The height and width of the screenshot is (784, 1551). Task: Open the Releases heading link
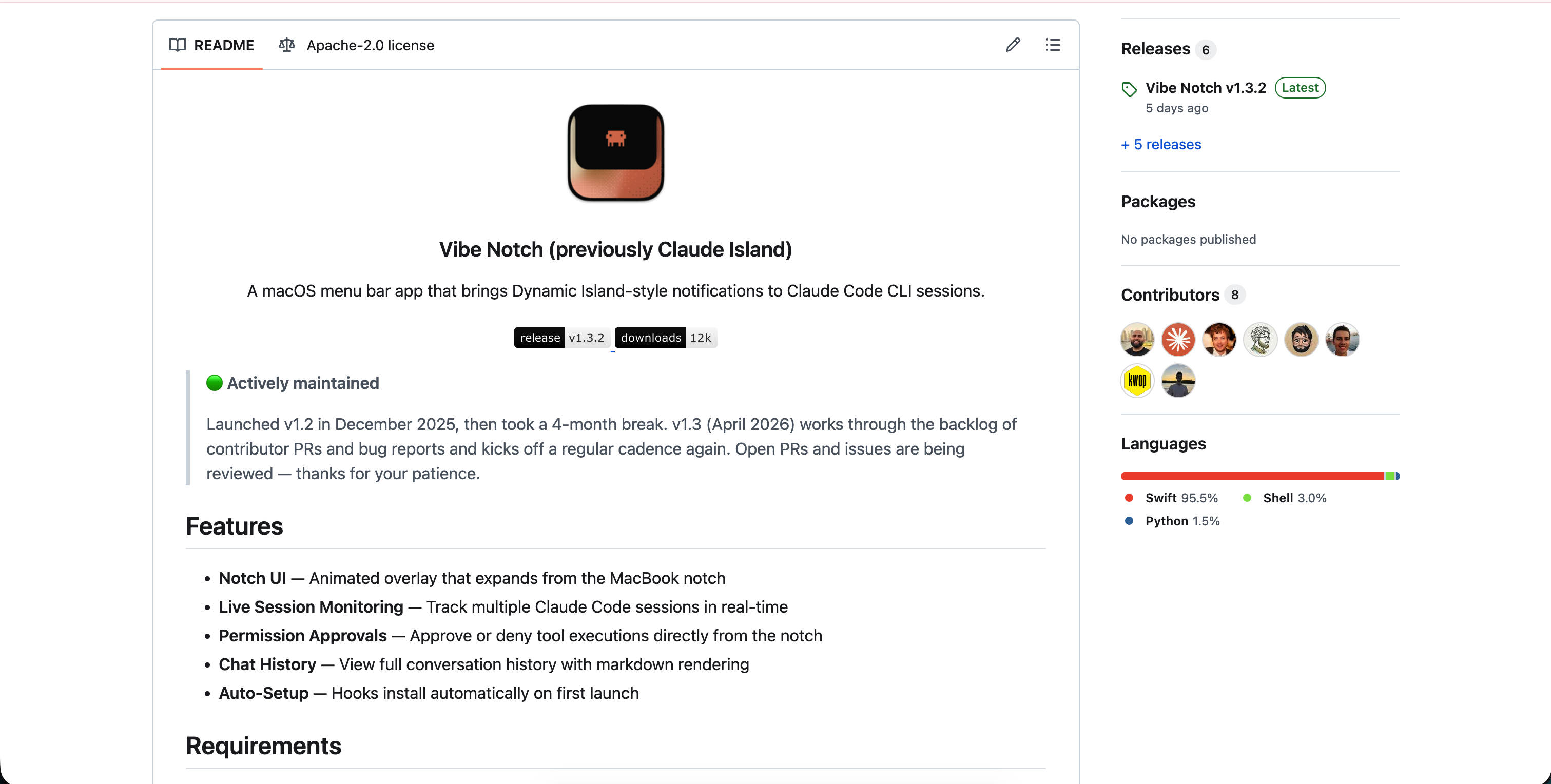pyautogui.click(x=1155, y=49)
